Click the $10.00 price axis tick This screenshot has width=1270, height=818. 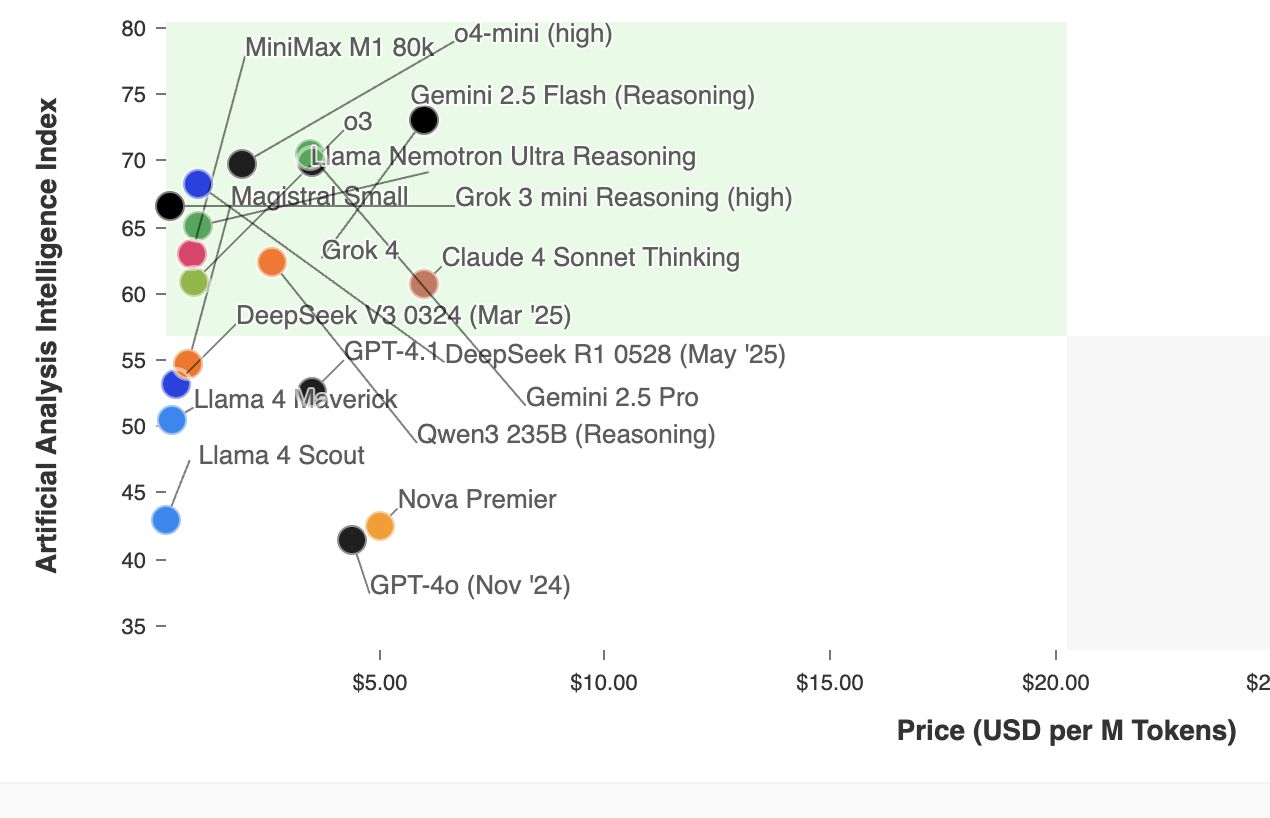(604, 682)
